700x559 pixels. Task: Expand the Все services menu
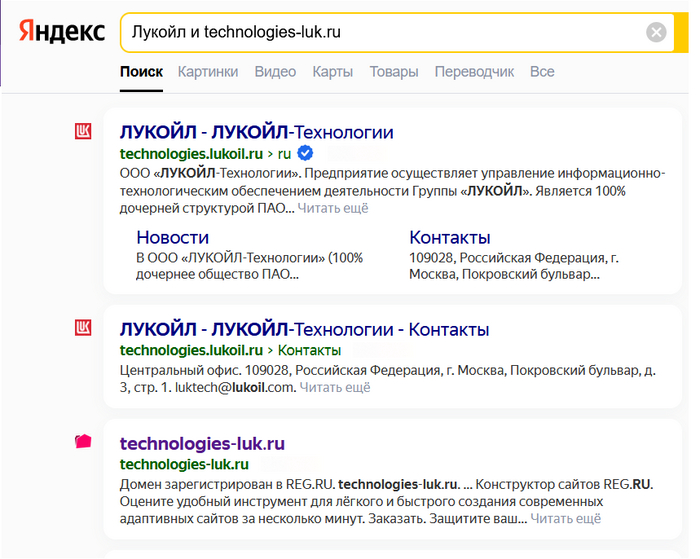tap(542, 72)
